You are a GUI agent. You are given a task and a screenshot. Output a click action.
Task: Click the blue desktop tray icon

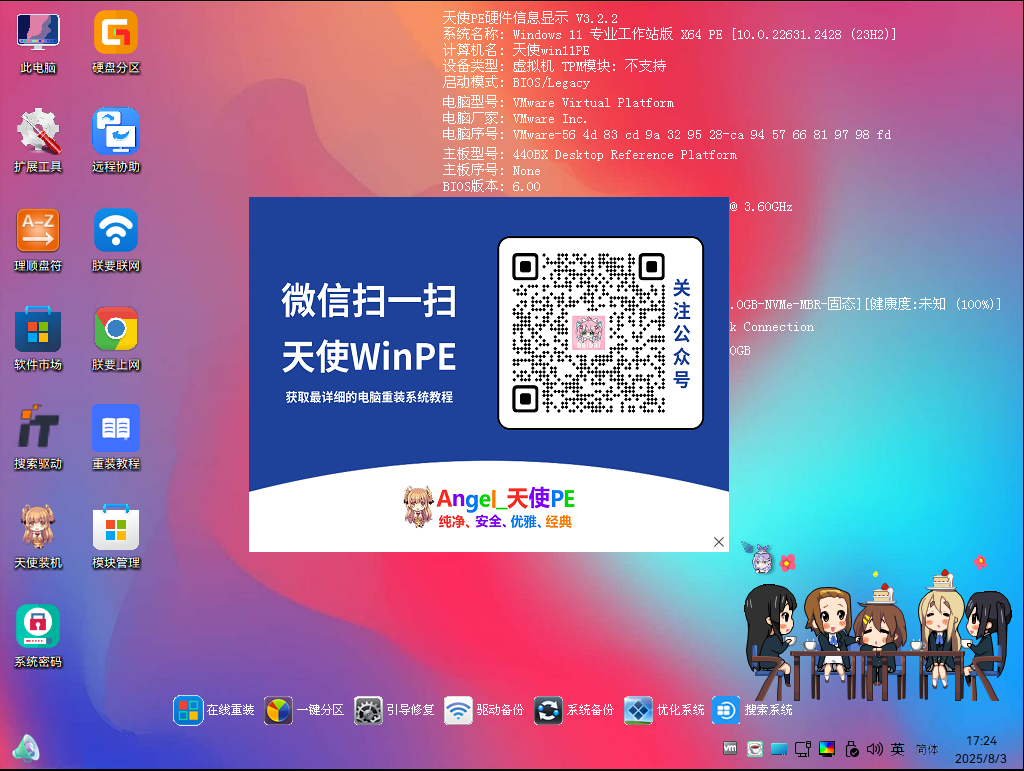click(x=778, y=749)
